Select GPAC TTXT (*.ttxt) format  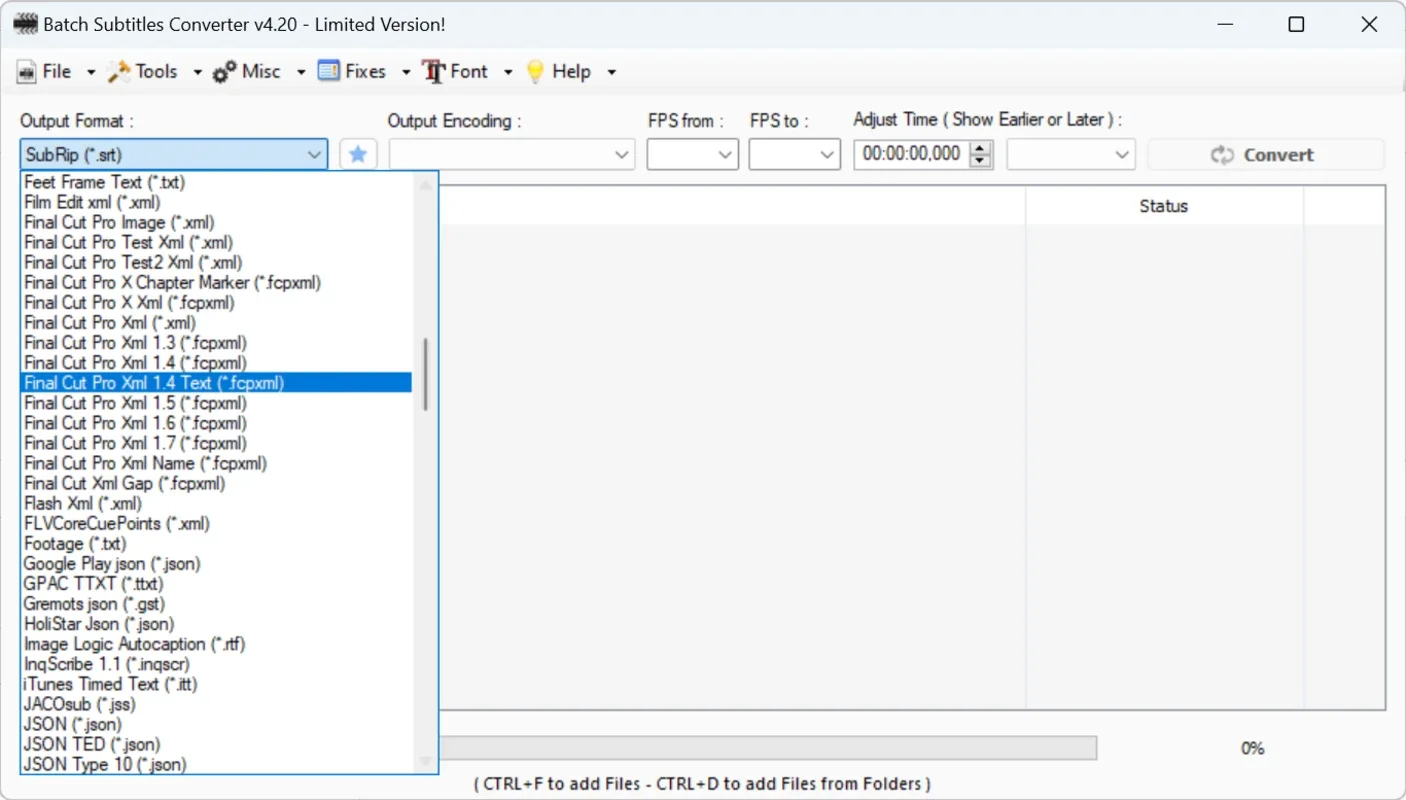pyautogui.click(x=217, y=583)
